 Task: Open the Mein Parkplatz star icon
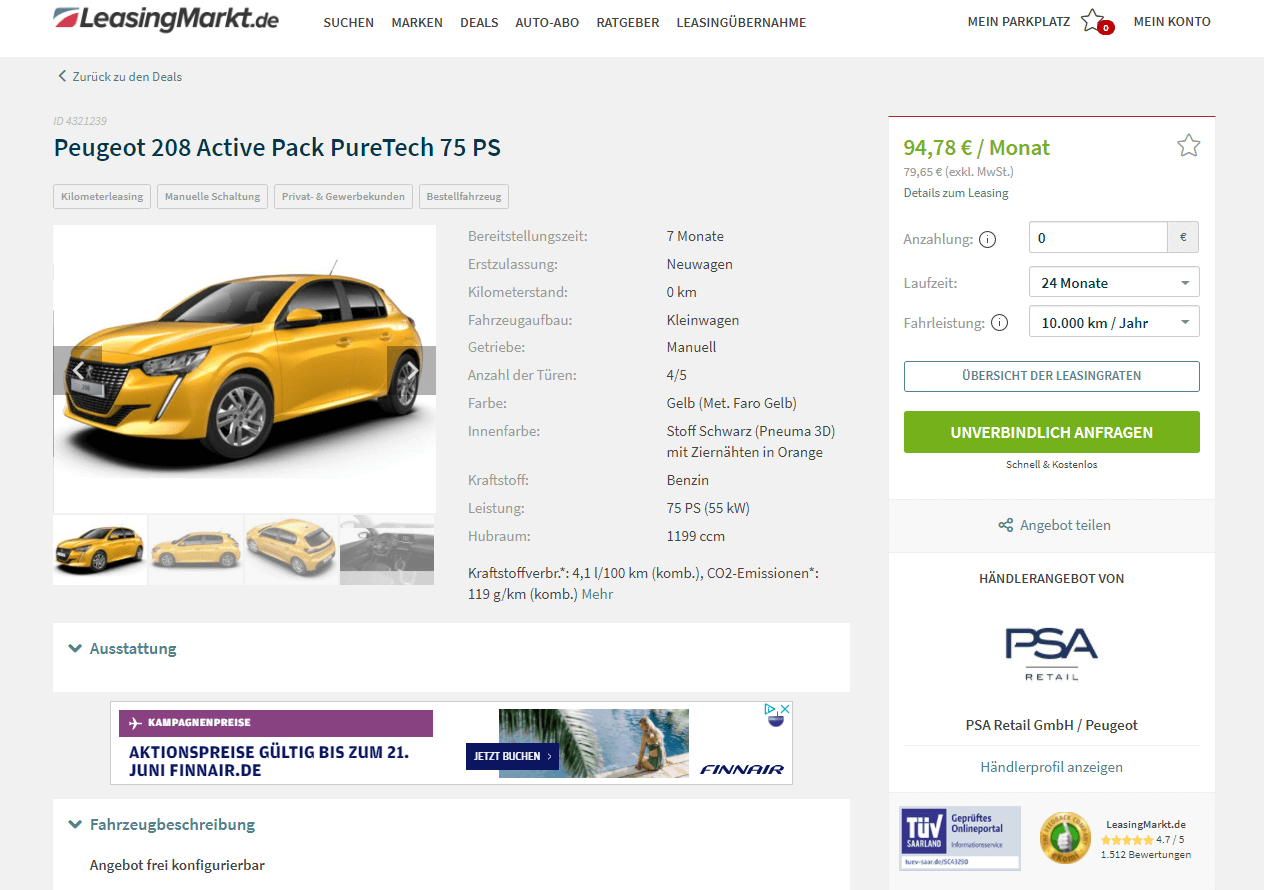coord(1093,20)
